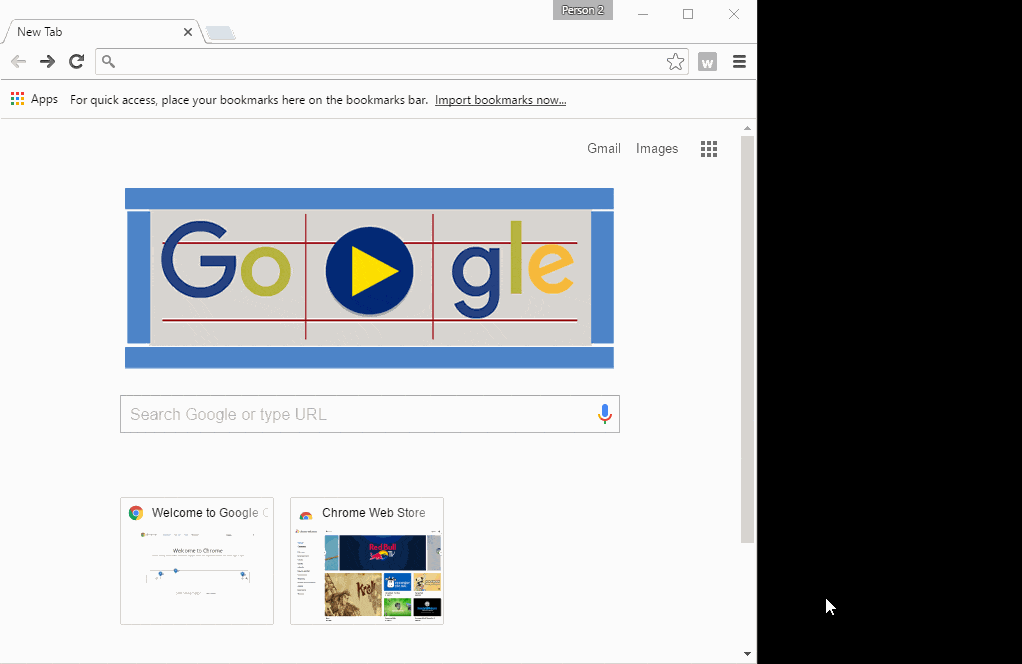Viewport: 1022px width, 664px height.
Task: Open the Chrome Web Store thumbnail
Action: (x=367, y=561)
